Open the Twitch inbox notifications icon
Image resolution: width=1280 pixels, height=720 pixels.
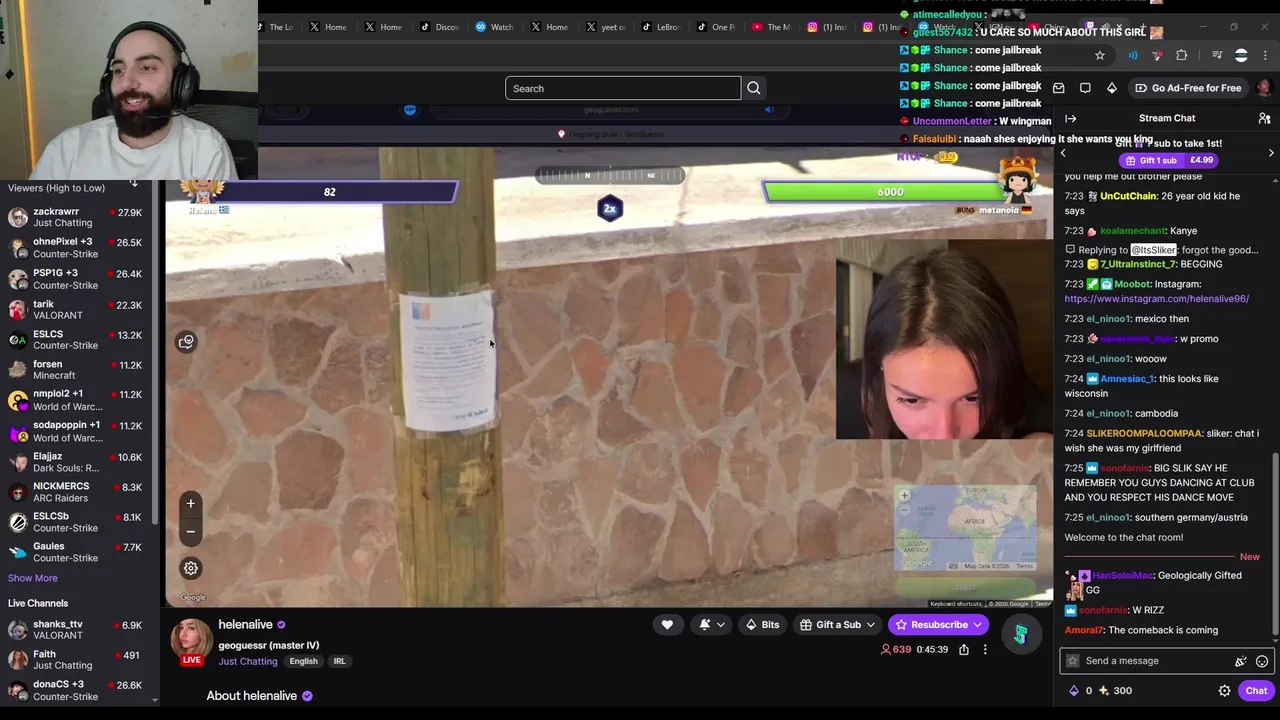click(x=1059, y=88)
